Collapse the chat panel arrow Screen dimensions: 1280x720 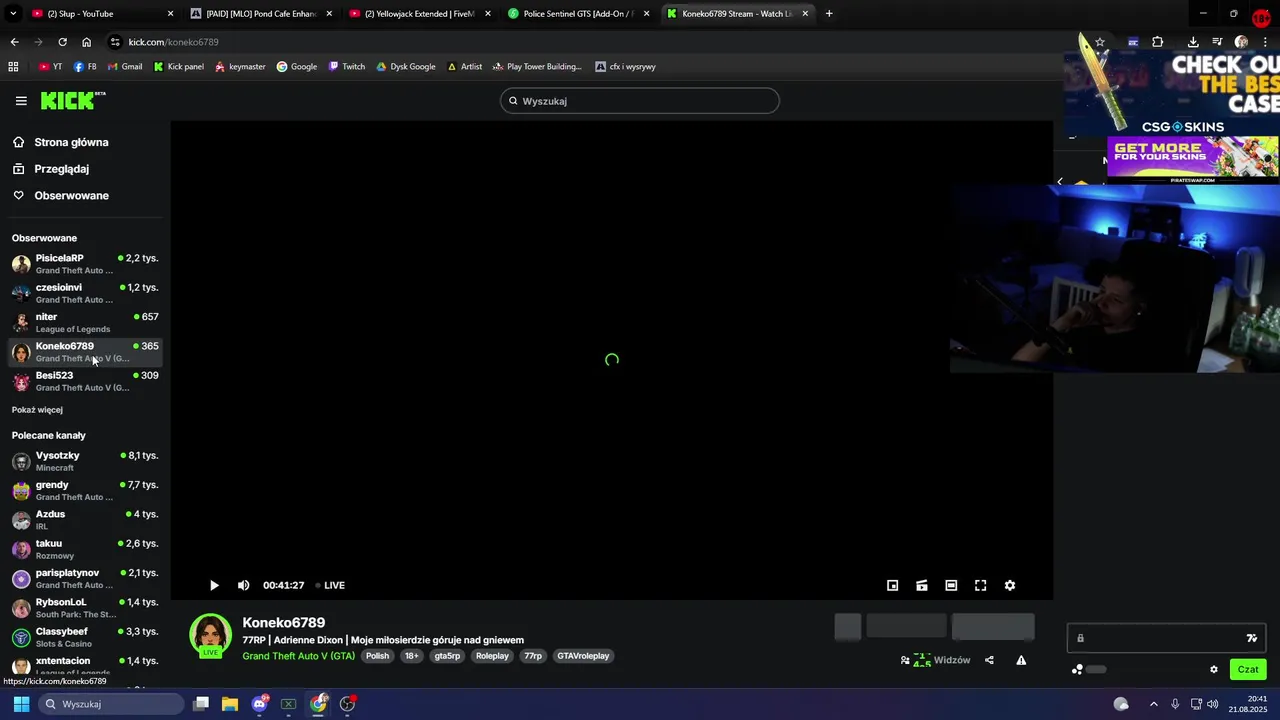click(1060, 182)
